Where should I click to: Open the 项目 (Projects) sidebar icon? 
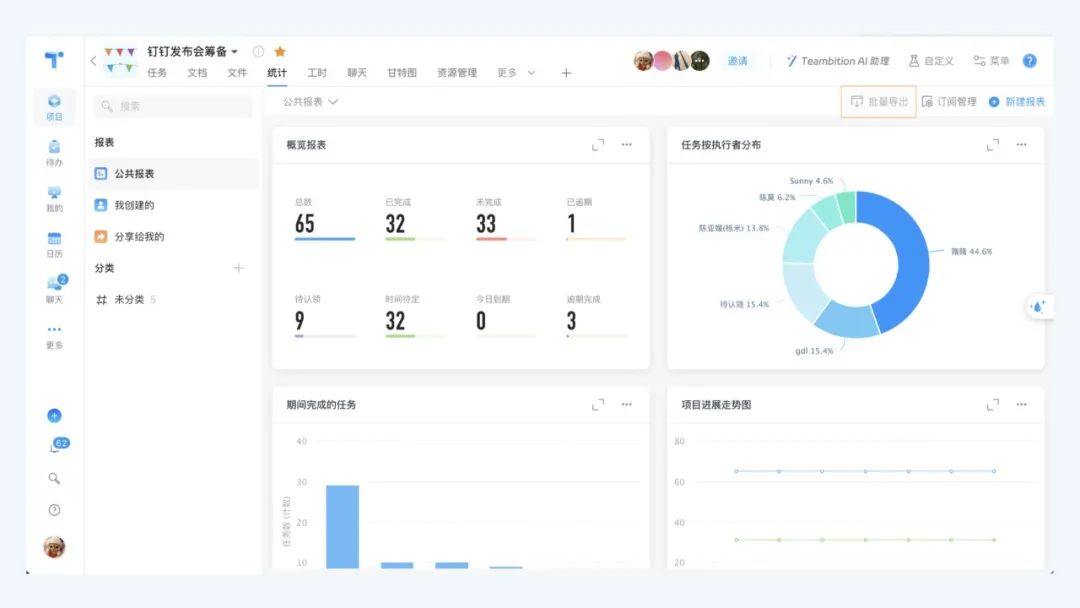[x=54, y=106]
